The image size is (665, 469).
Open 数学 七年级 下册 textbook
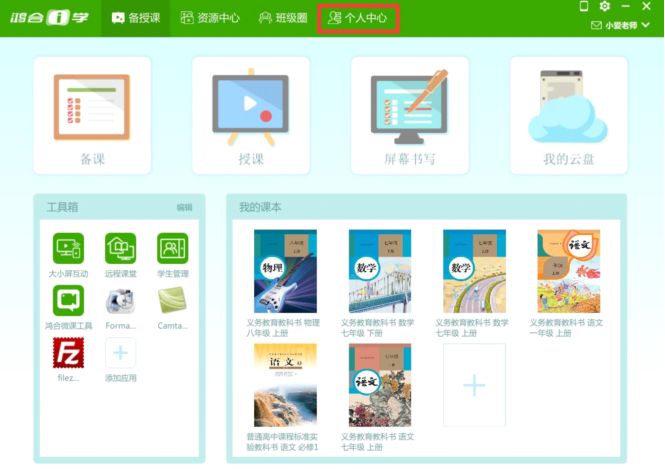pos(380,271)
